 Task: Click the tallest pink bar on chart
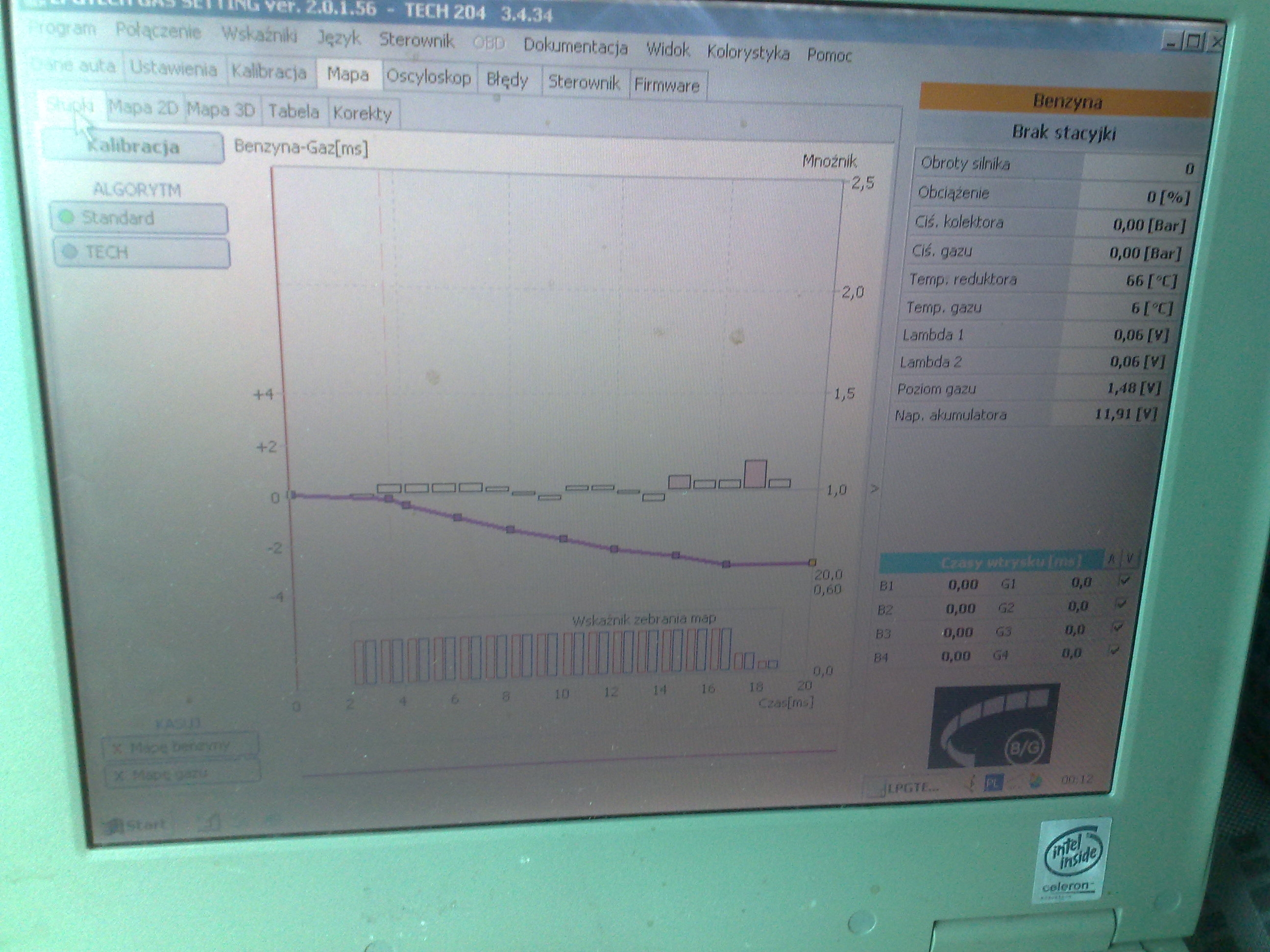[755, 474]
